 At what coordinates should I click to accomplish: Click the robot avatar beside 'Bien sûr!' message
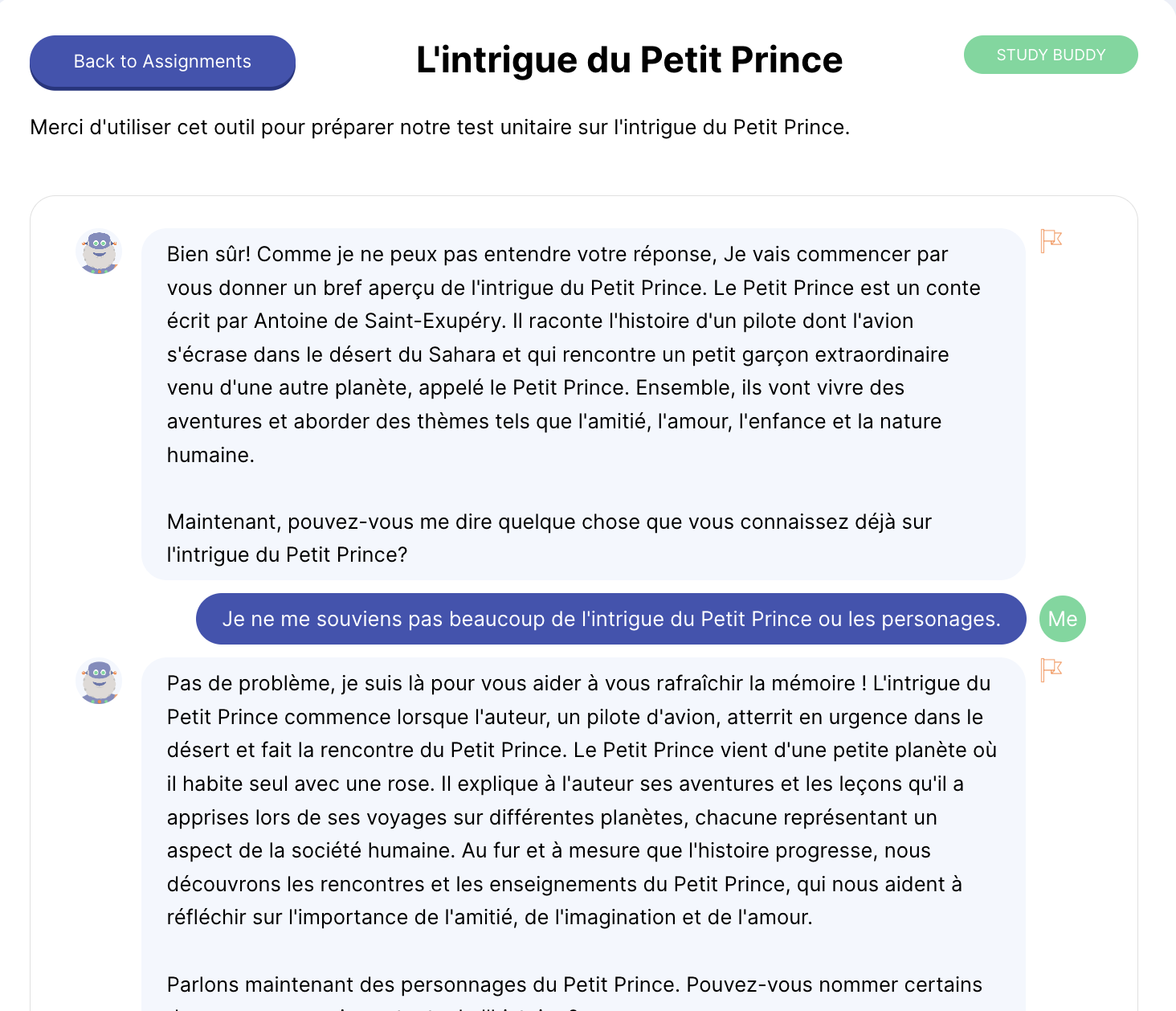[x=99, y=252]
